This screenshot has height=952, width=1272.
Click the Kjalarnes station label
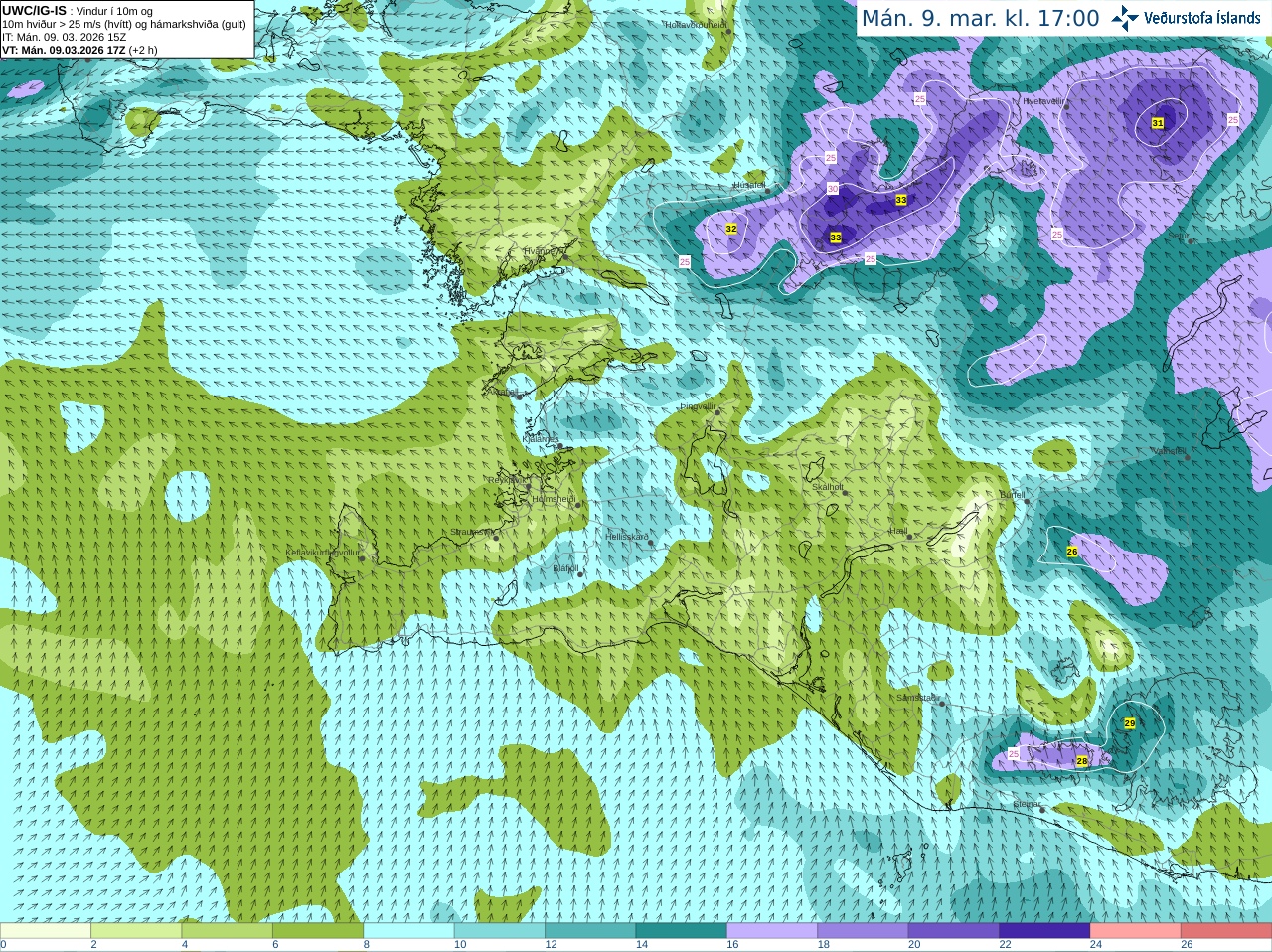click(541, 439)
